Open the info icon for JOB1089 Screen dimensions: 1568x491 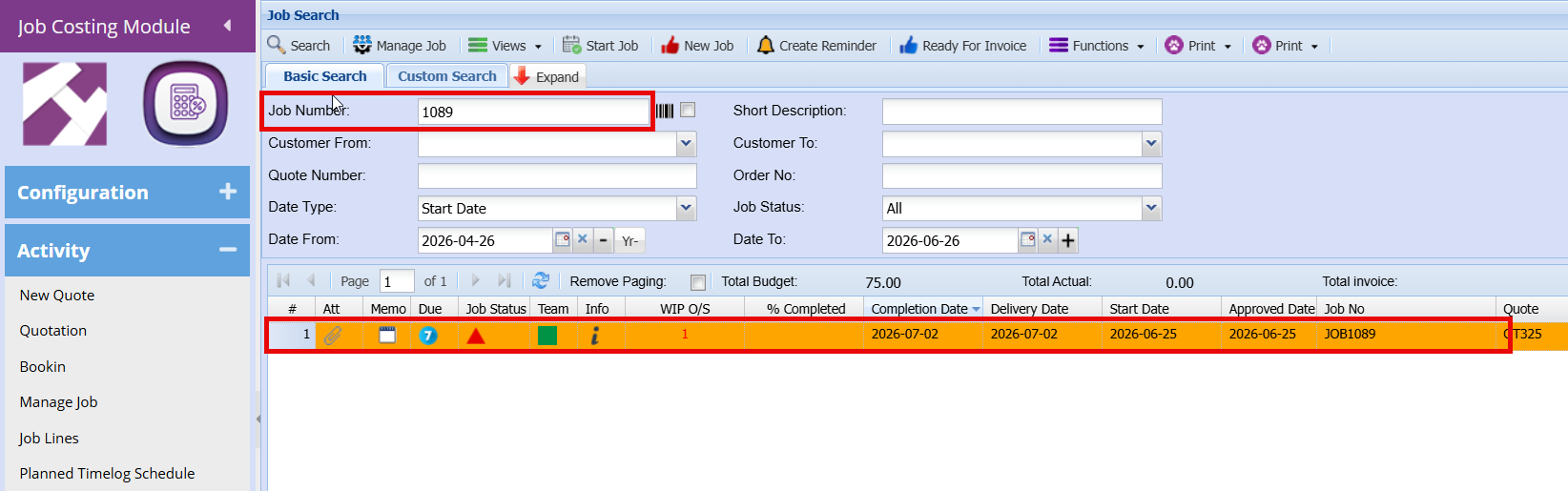[595, 335]
